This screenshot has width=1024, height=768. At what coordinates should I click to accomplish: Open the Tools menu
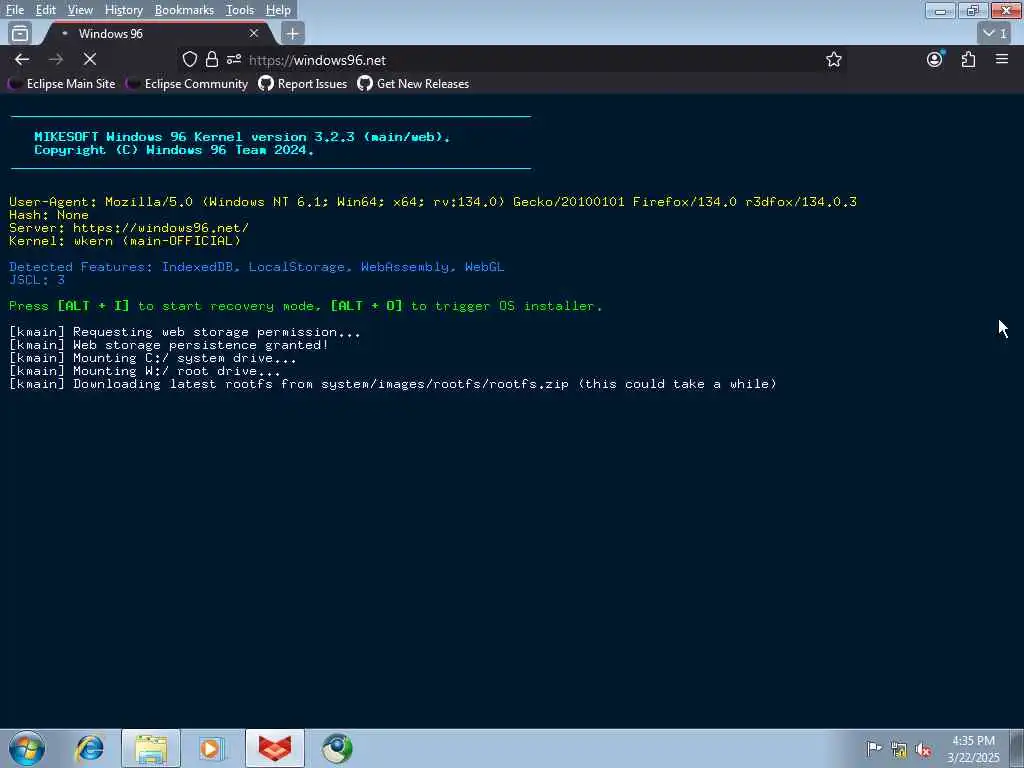[240, 10]
